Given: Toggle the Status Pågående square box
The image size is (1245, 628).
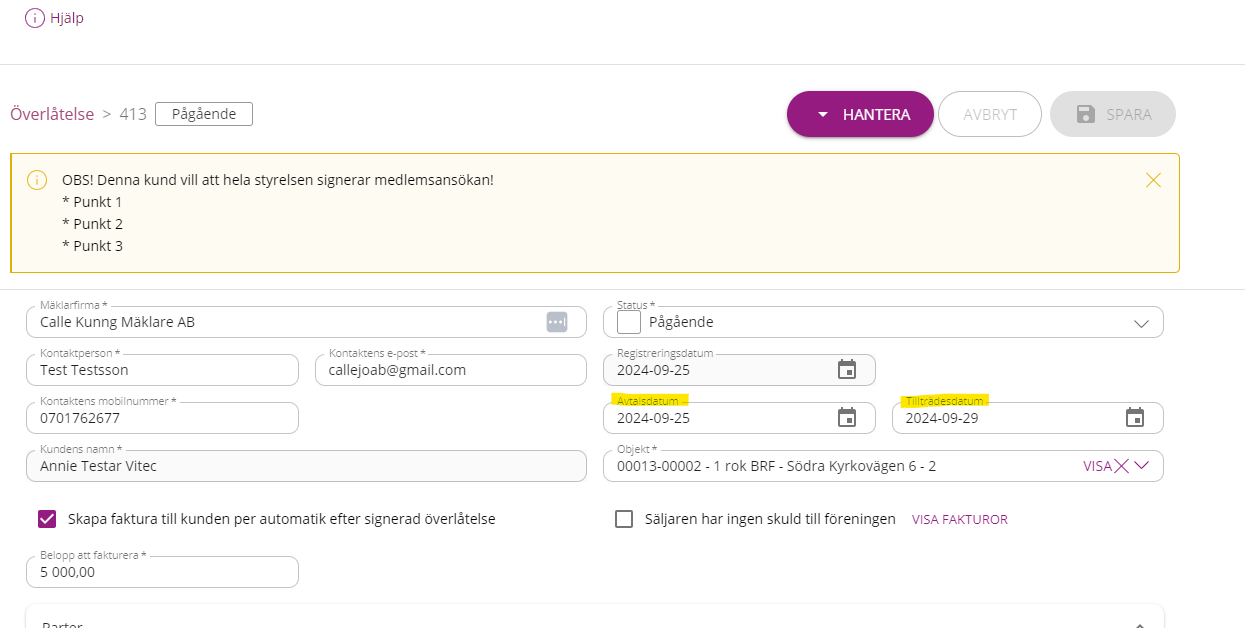Looking at the screenshot, I should click(x=629, y=322).
